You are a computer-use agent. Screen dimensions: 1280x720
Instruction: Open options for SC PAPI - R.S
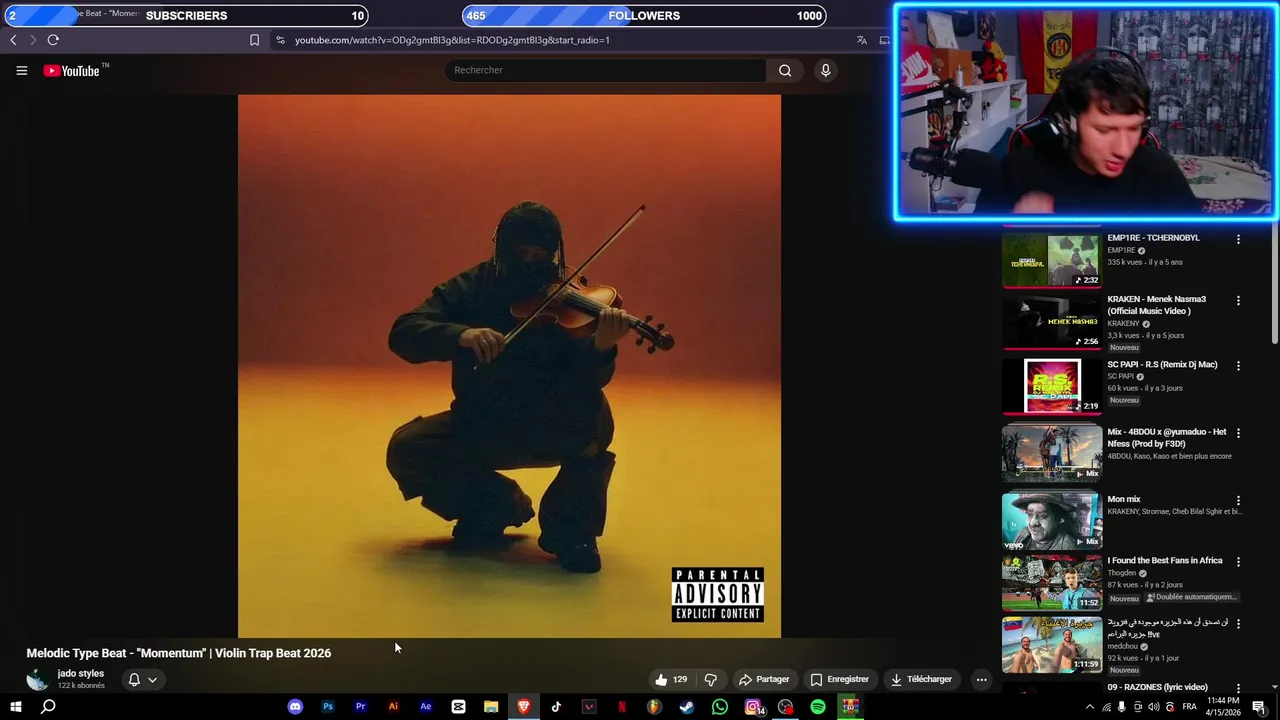(1238, 365)
